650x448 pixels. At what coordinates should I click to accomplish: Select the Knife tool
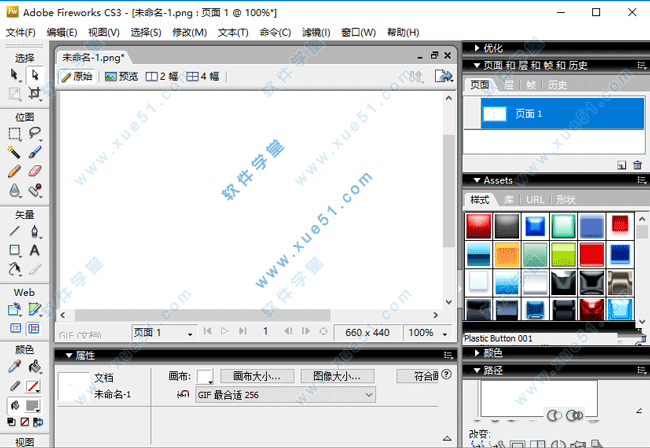(x=35, y=269)
